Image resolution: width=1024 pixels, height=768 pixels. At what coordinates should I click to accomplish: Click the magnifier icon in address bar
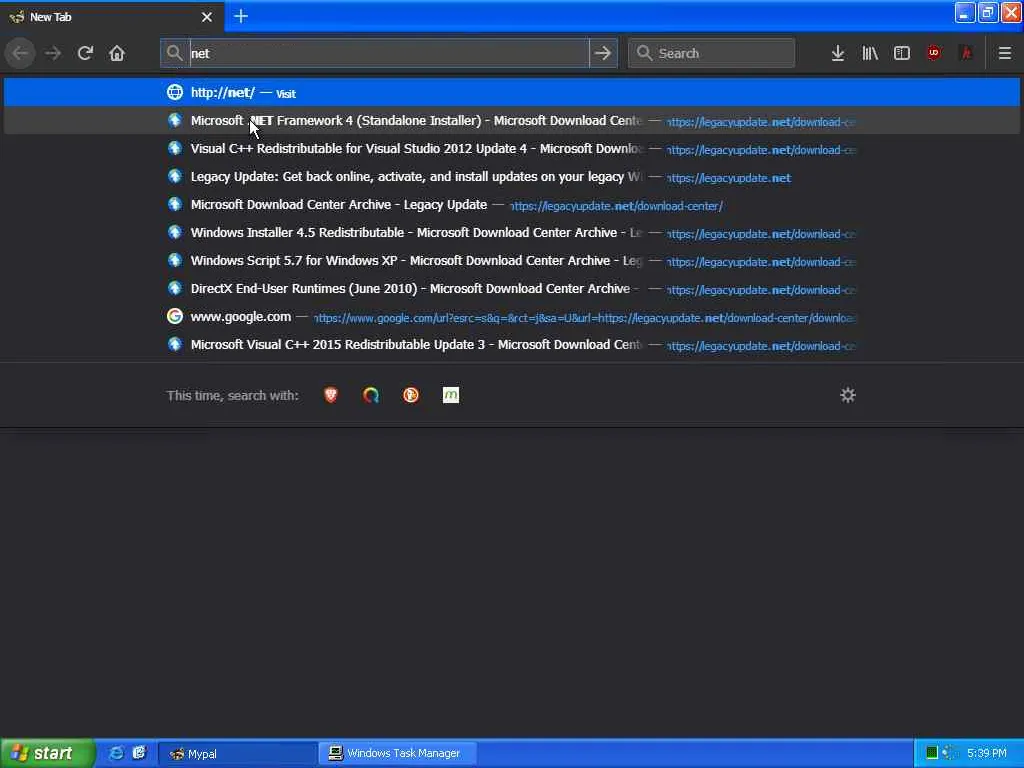point(174,53)
